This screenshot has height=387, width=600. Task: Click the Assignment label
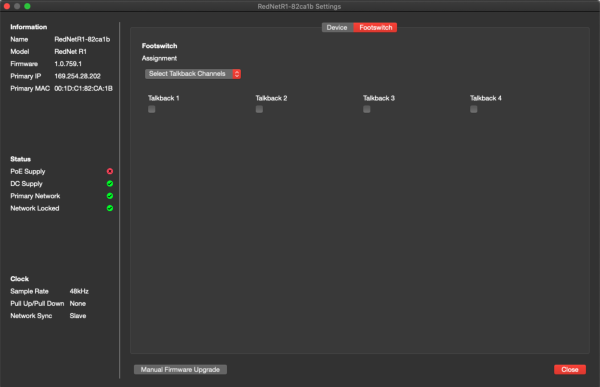[159, 58]
